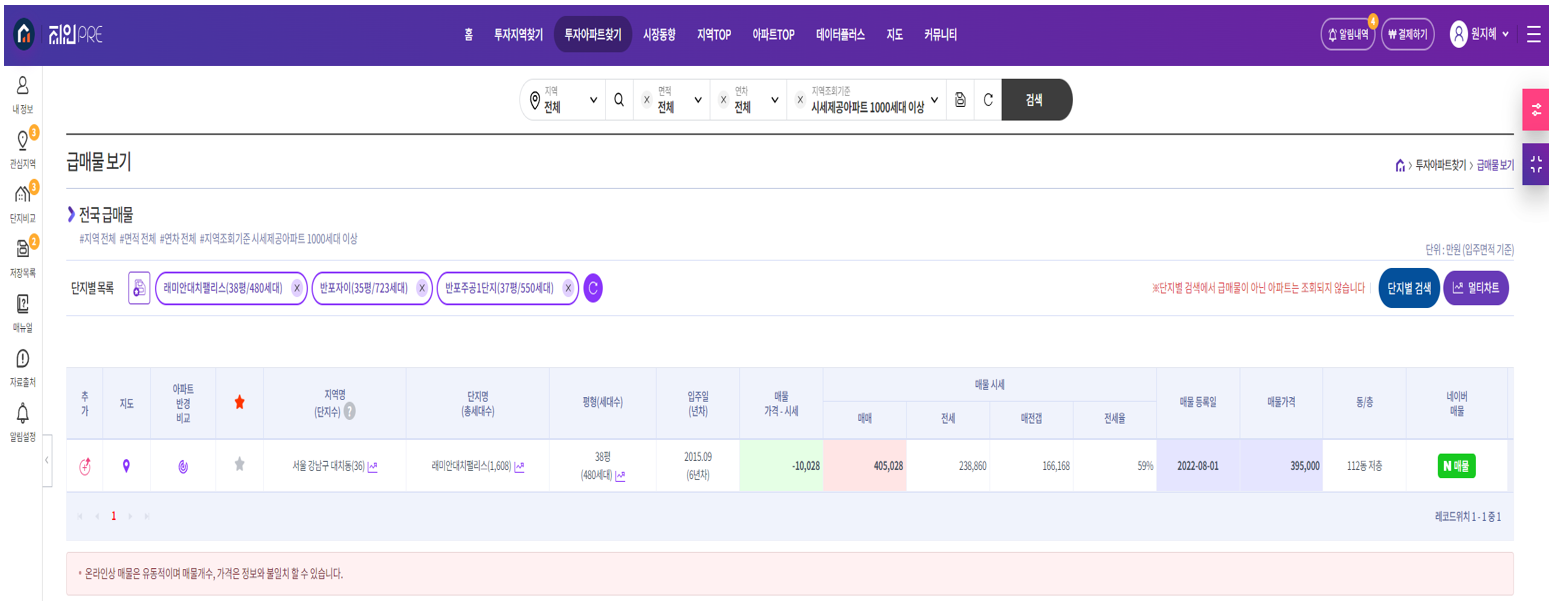The width and height of the screenshot is (1553, 603).
Task: Click the pink add icon in the 추가 column
Action: point(85,466)
